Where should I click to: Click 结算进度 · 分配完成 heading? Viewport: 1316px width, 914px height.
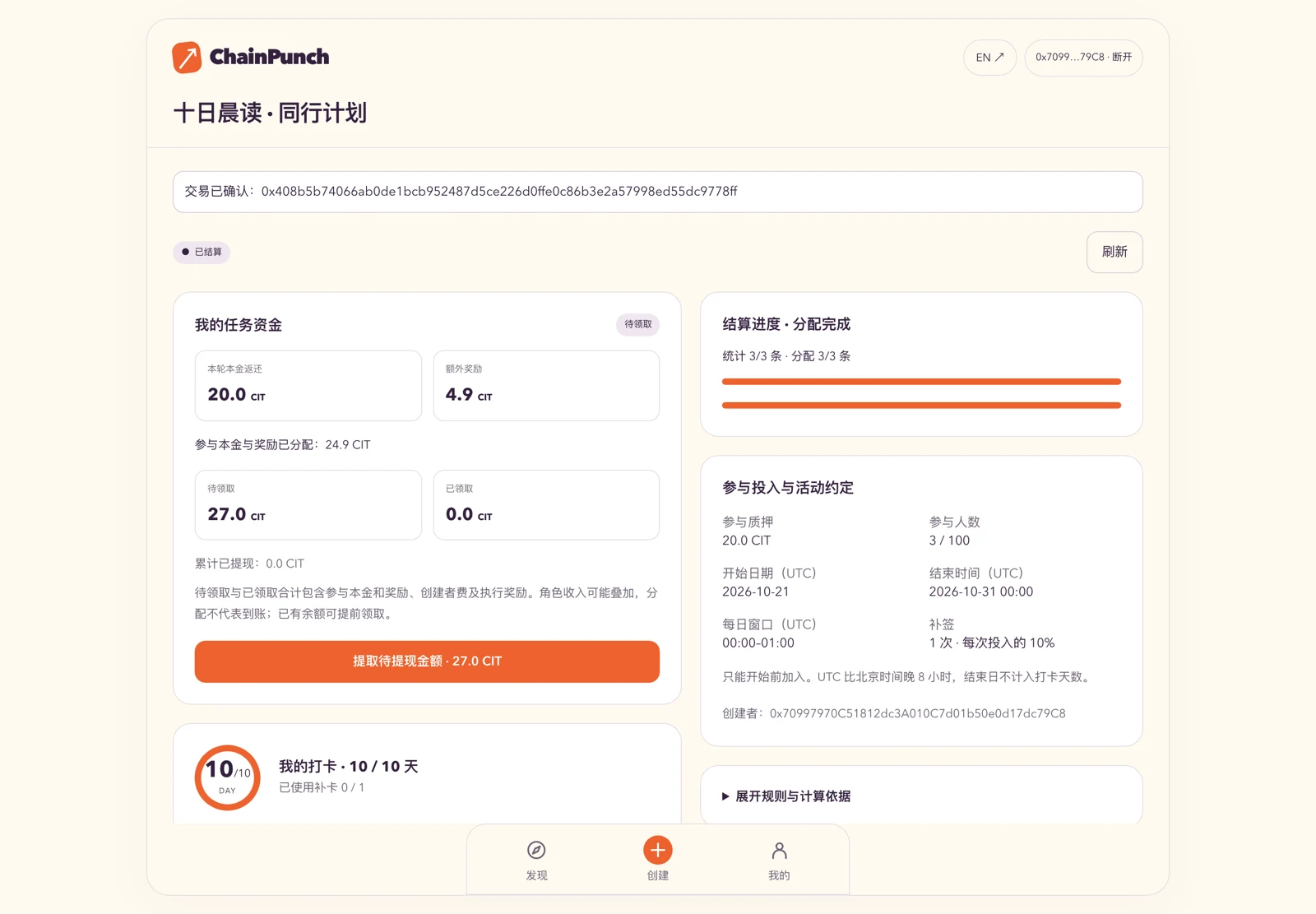point(786,324)
